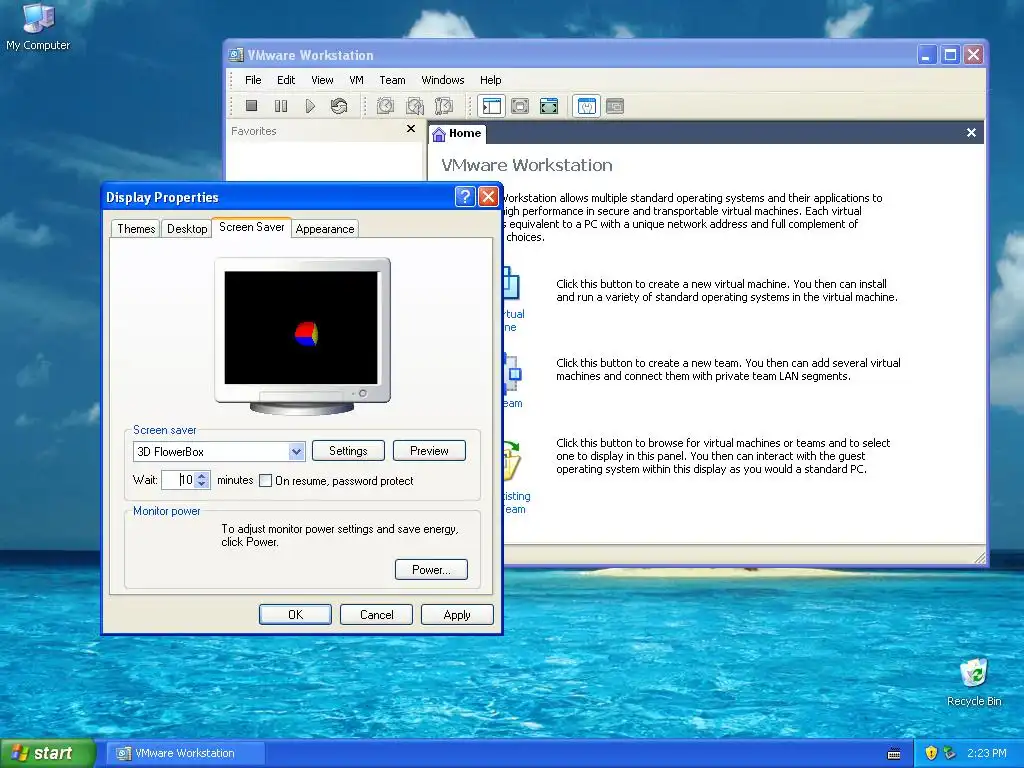The height and width of the screenshot is (768, 1024).
Task: Click the screen saver preview monitor
Action: [x=302, y=335]
